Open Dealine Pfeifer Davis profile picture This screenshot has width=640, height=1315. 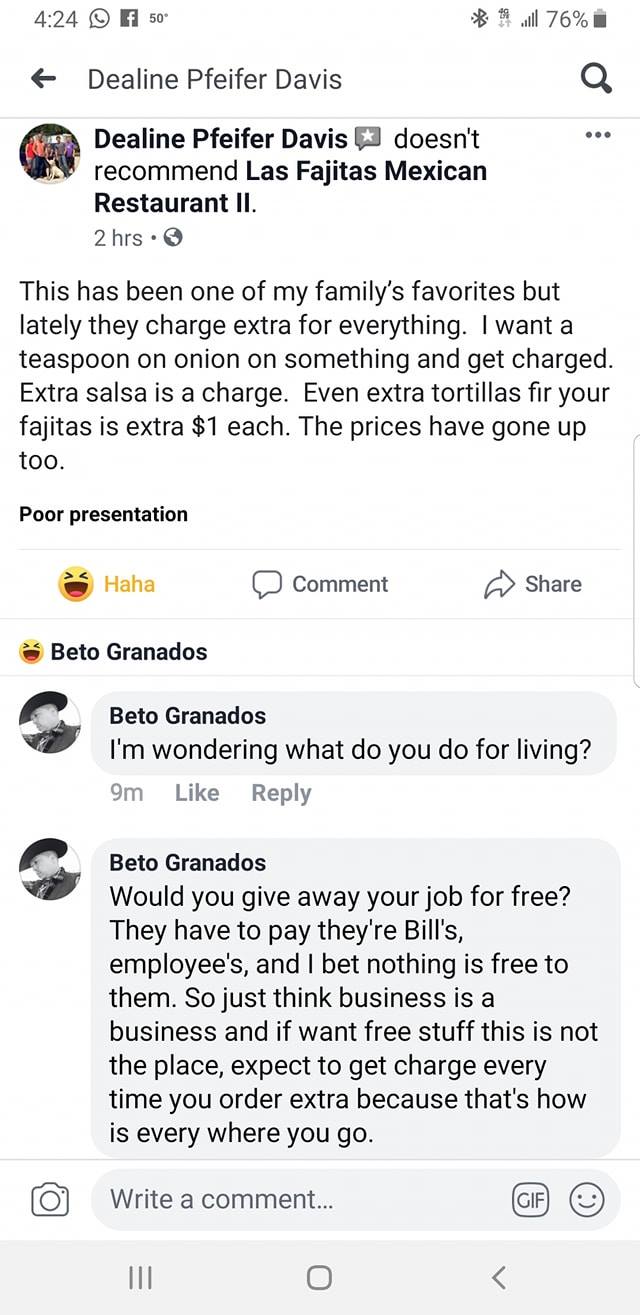50,154
